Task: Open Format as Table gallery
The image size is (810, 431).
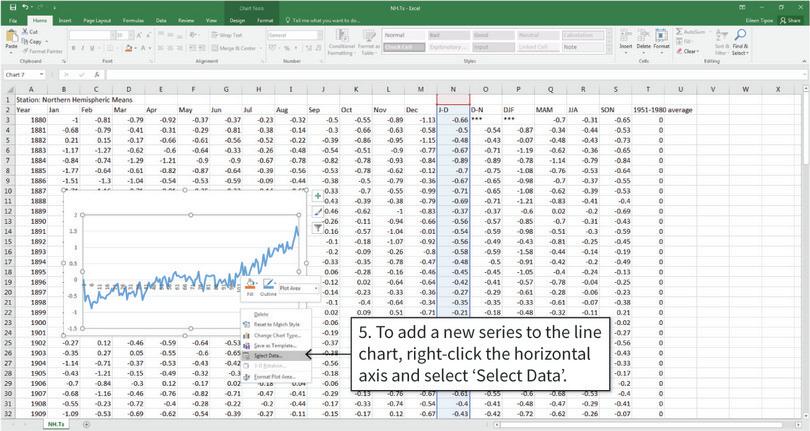Action: pos(369,42)
